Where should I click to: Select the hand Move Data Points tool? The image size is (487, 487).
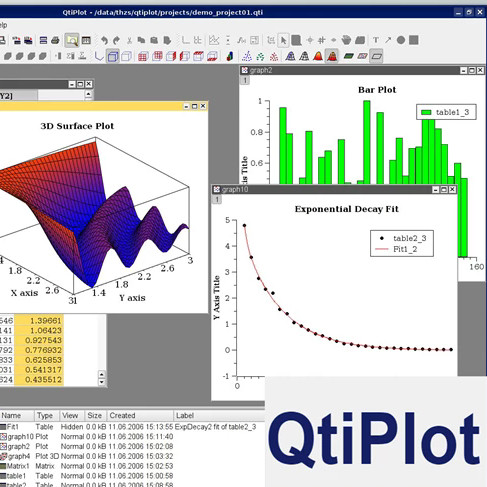pos(347,40)
